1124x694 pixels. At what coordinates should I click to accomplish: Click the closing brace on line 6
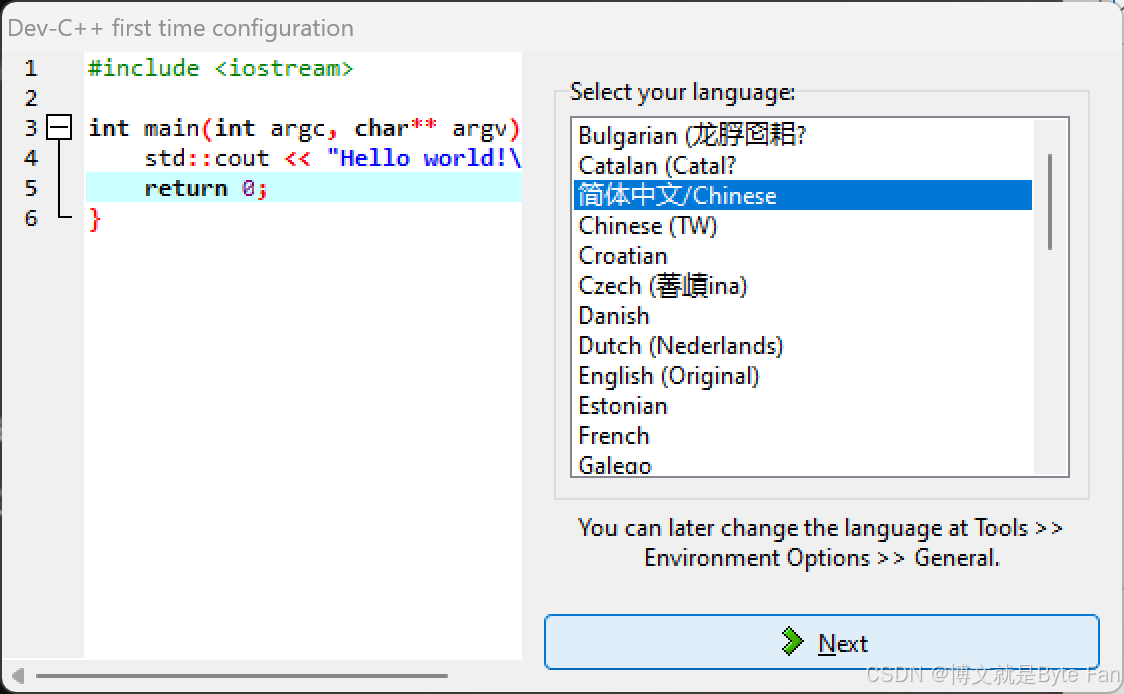(95, 219)
